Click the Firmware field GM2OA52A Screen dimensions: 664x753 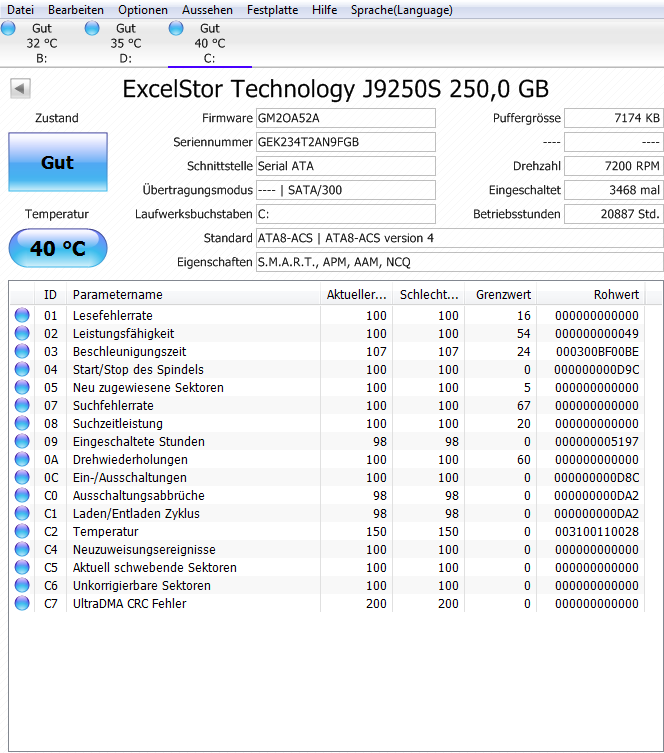click(346, 118)
